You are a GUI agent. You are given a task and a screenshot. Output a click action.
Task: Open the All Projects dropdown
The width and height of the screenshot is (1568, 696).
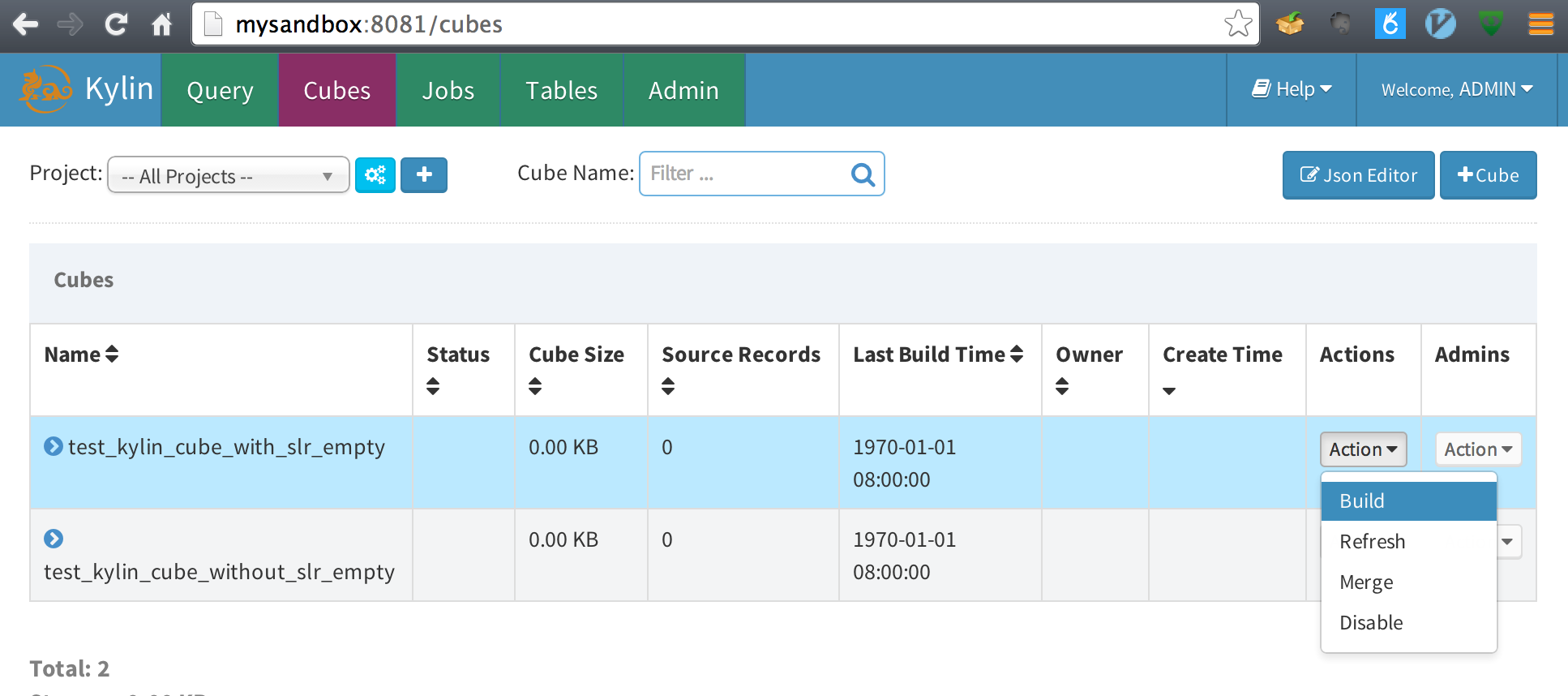(229, 175)
